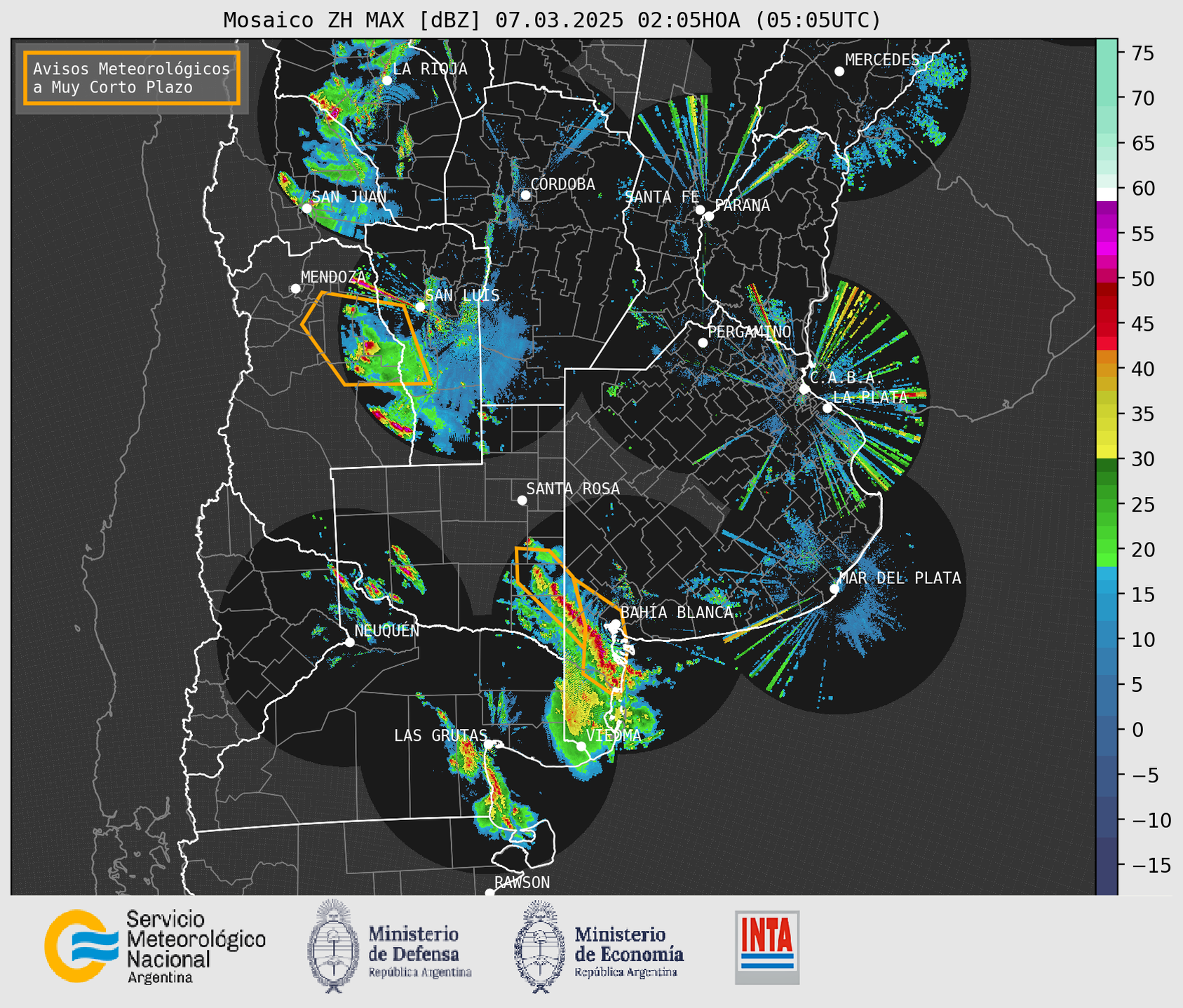
Task: Click the magenta 55 dBZ band on color bar
Action: [x=1107, y=236]
